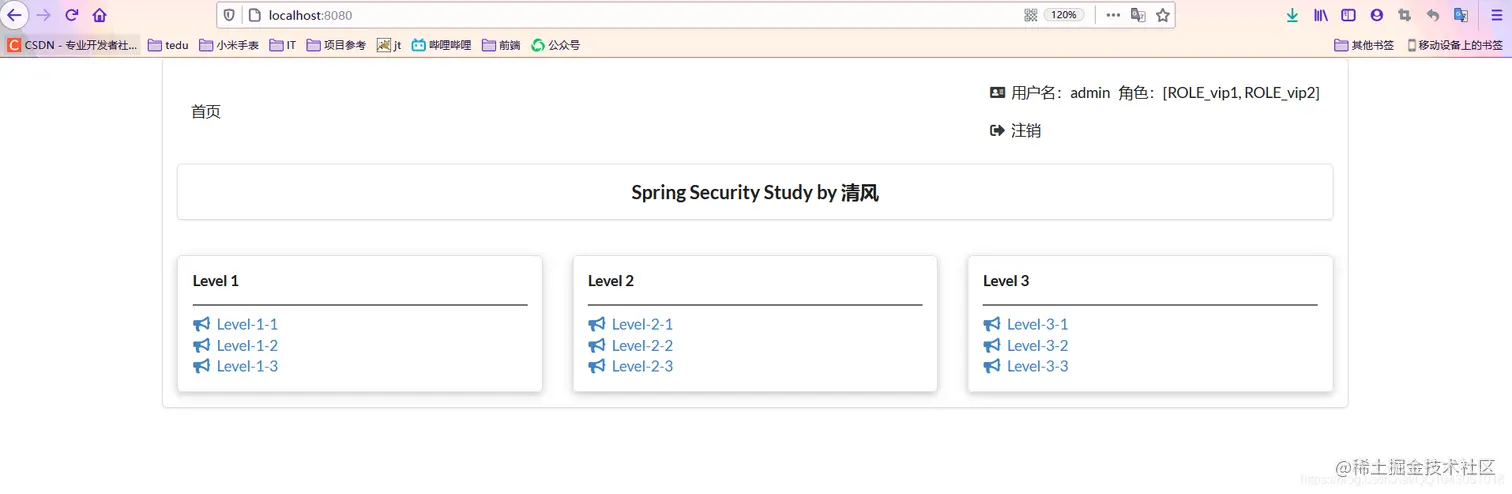The image size is (1512, 494).
Task: Open the library bookshelf icon
Action: [1321, 15]
